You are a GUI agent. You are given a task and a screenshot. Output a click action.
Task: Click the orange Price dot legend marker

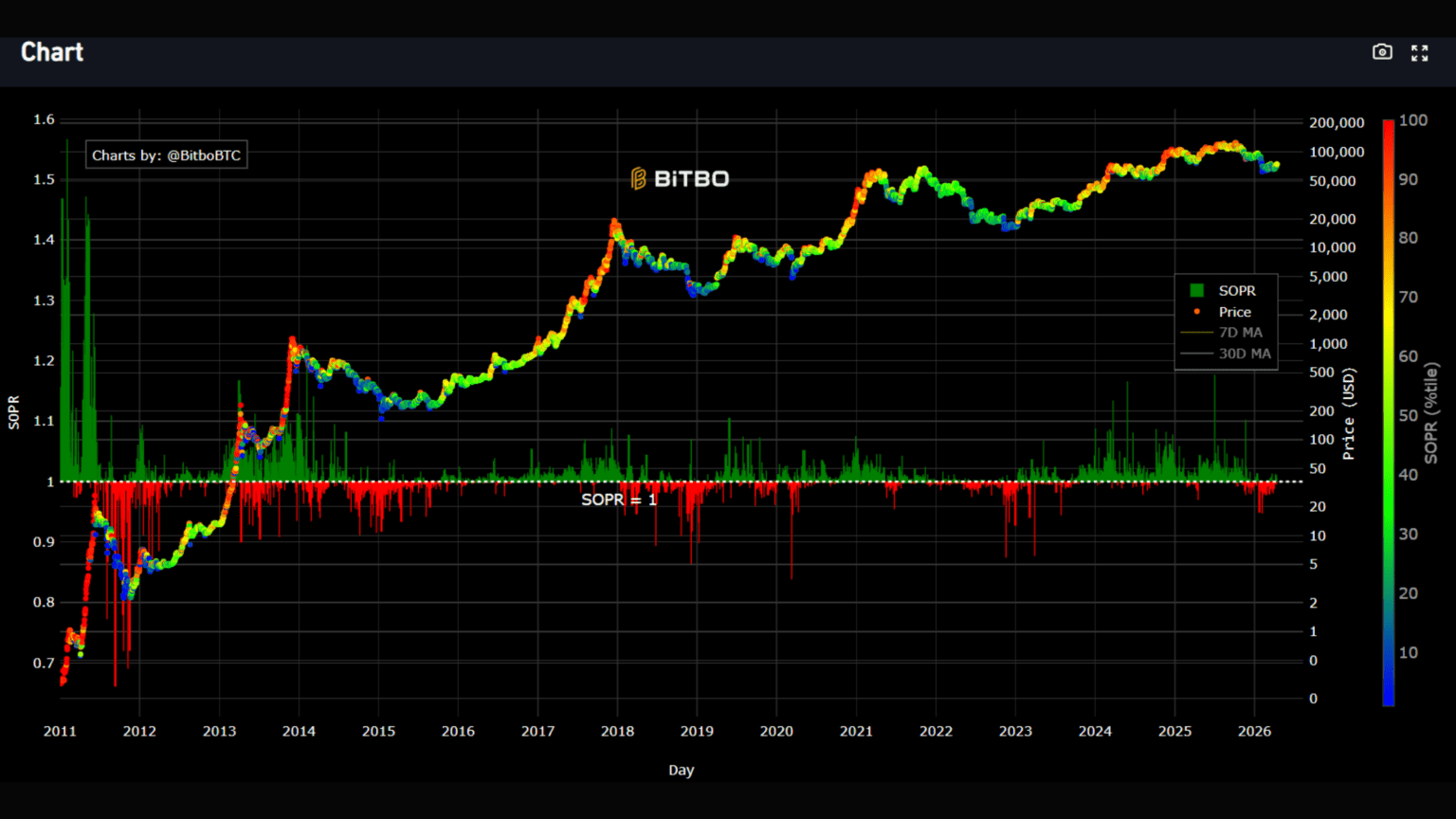[x=1196, y=311]
